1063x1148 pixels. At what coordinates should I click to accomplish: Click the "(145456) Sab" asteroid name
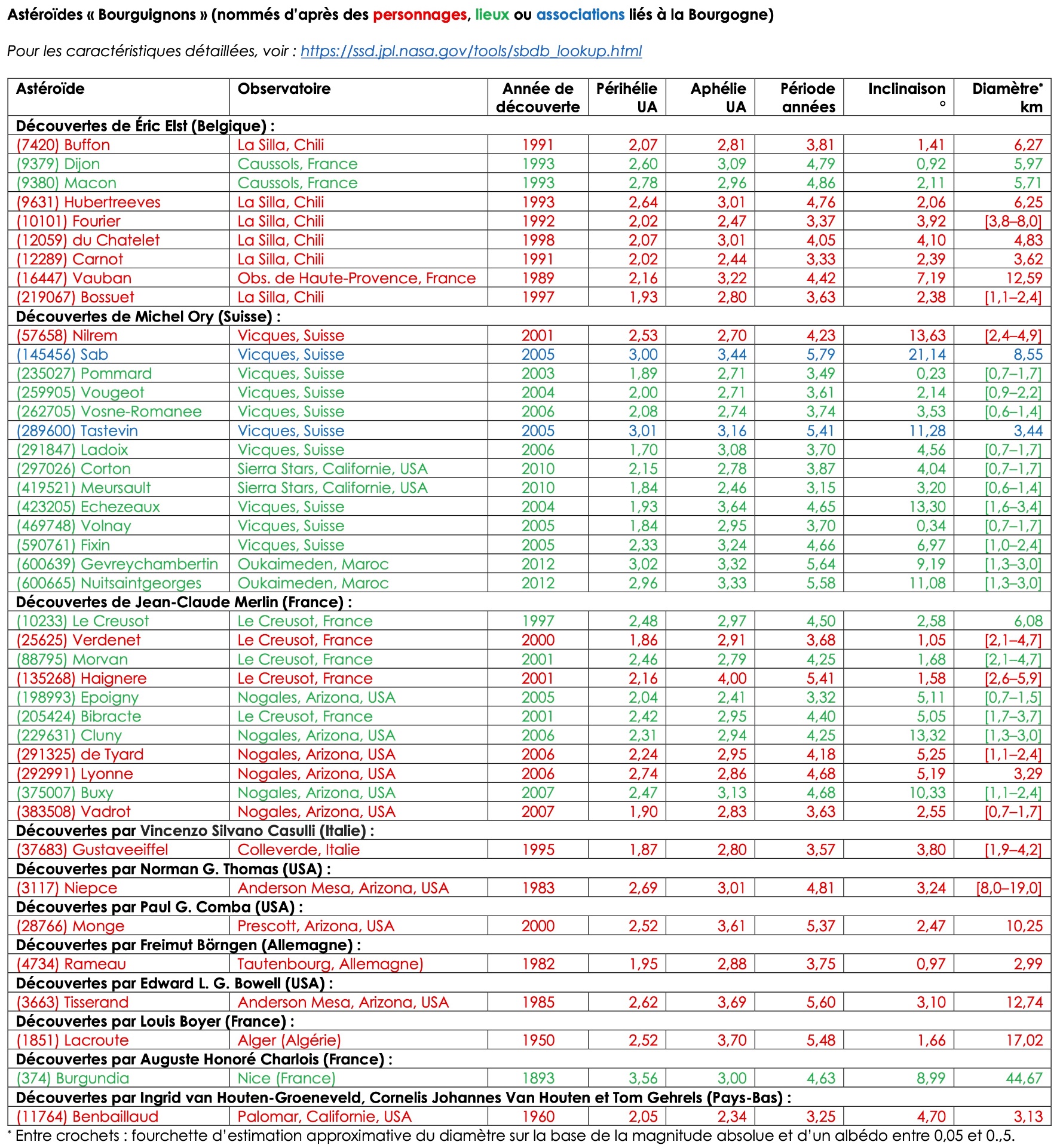[62, 355]
